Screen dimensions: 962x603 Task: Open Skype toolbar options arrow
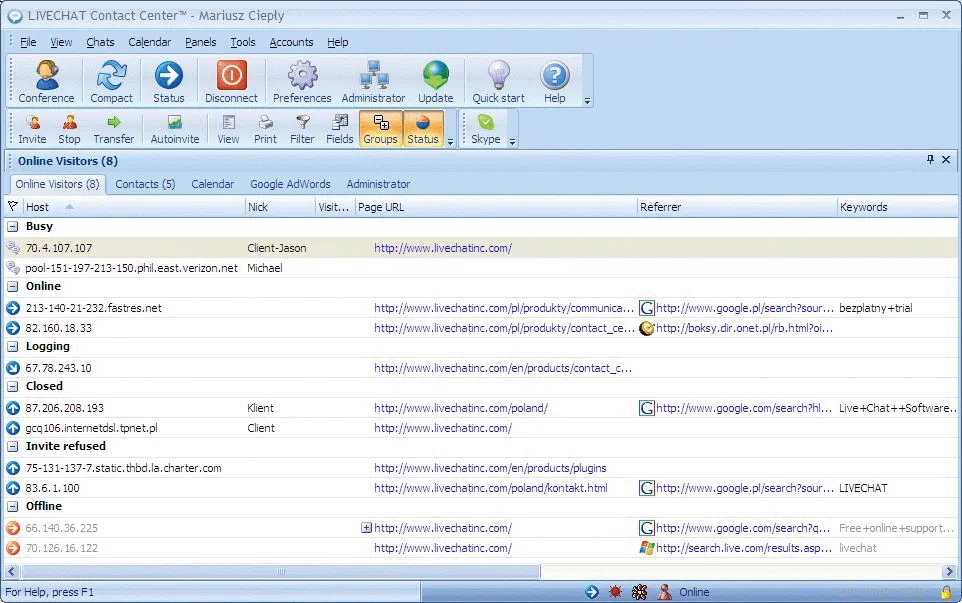(x=512, y=142)
